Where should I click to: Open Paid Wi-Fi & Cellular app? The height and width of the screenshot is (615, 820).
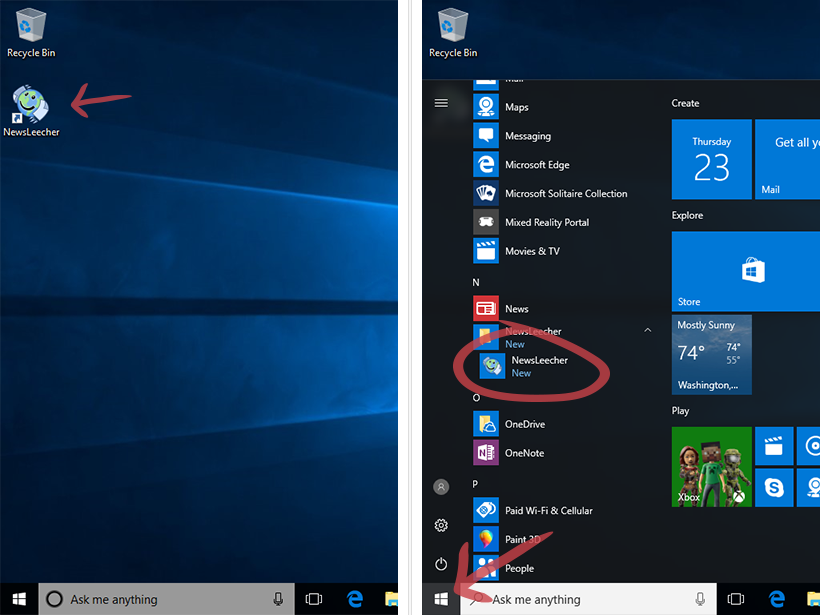[562, 510]
